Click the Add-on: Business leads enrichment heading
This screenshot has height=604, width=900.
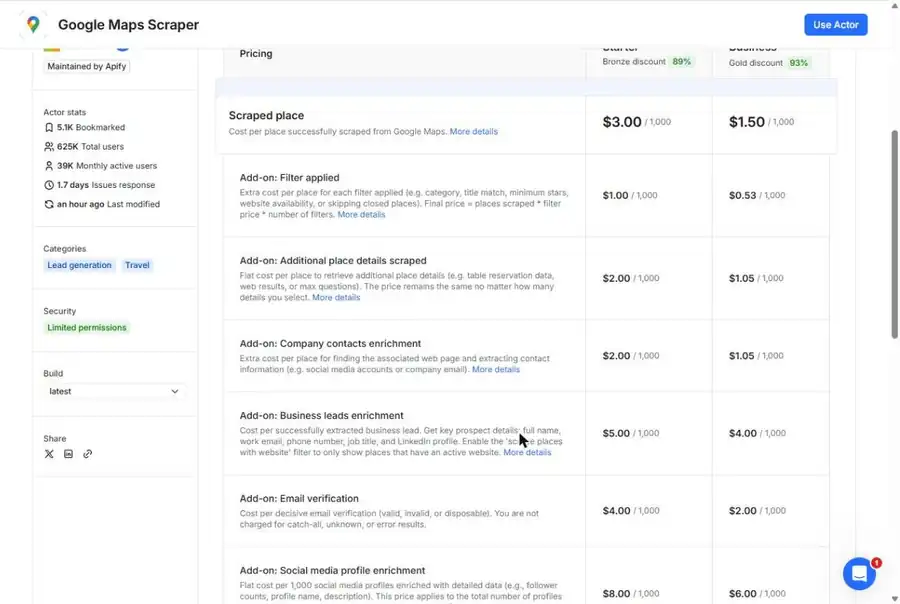[x=321, y=416]
